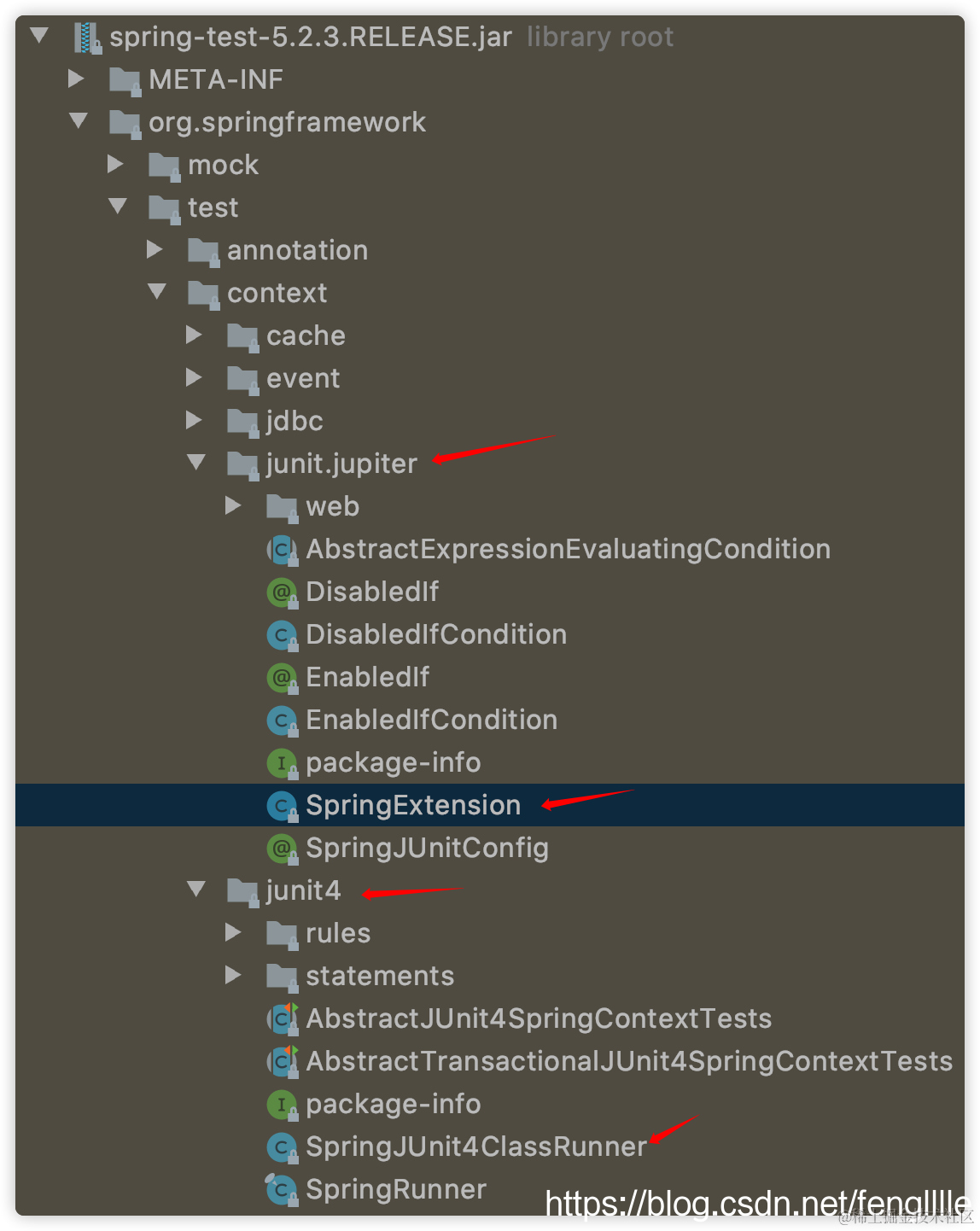
Task: Collapse the test package arrow
Action: pos(118,207)
